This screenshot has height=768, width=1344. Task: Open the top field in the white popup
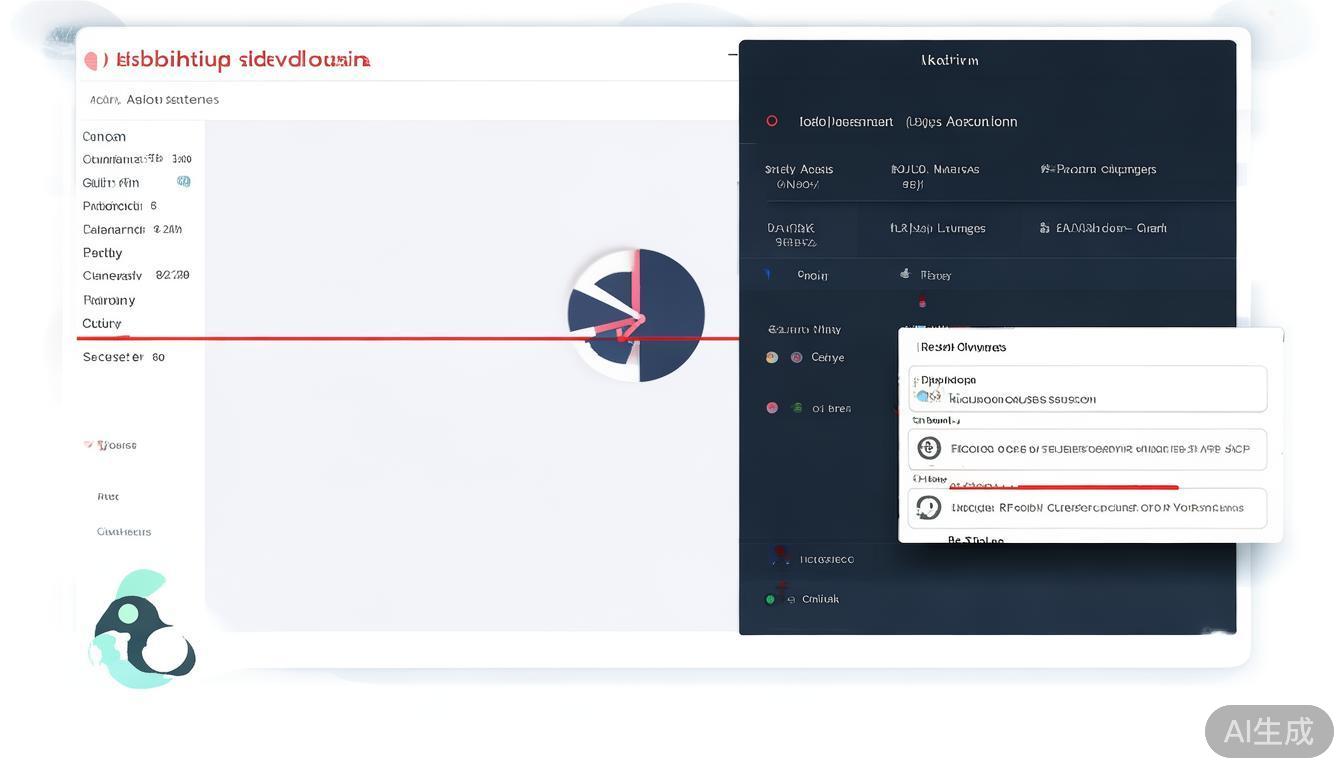coord(1087,389)
